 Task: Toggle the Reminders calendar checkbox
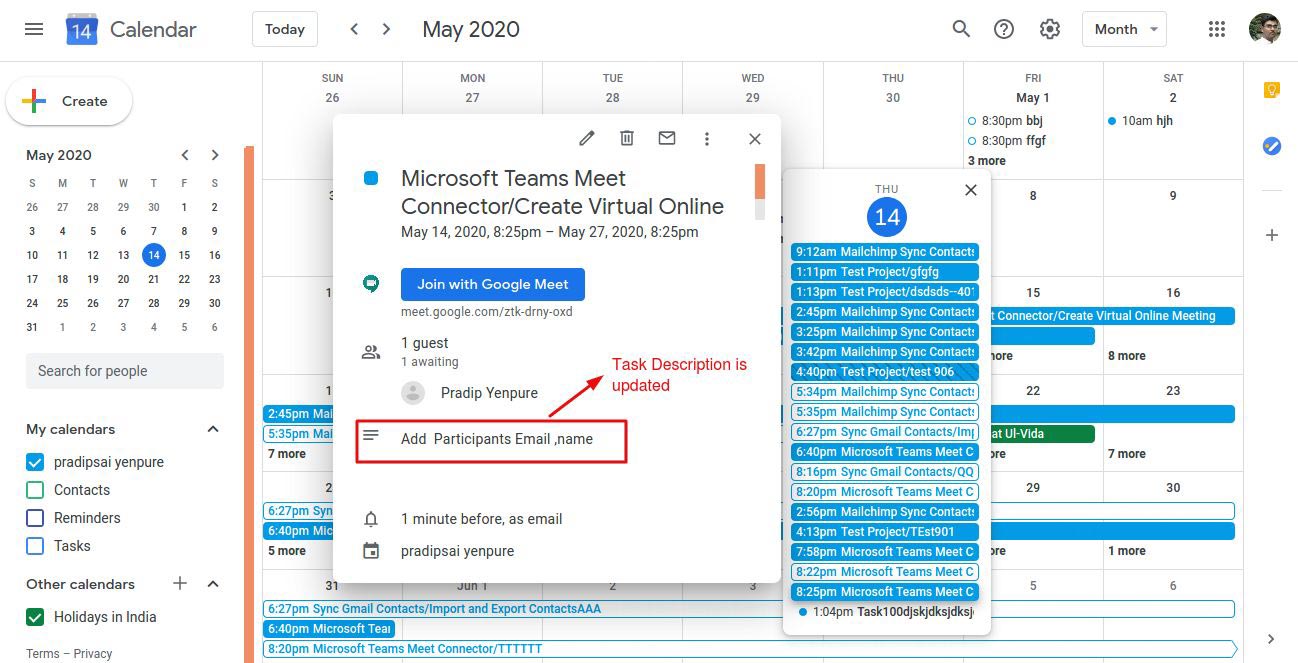(x=35, y=518)
